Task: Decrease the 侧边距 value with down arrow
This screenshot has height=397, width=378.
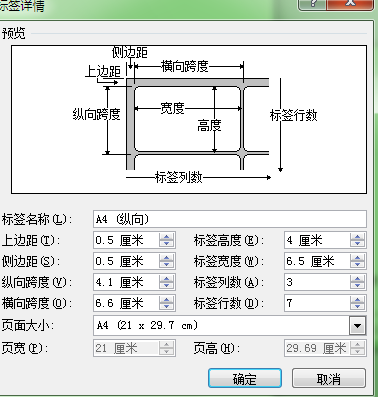Action: (166, 265)
